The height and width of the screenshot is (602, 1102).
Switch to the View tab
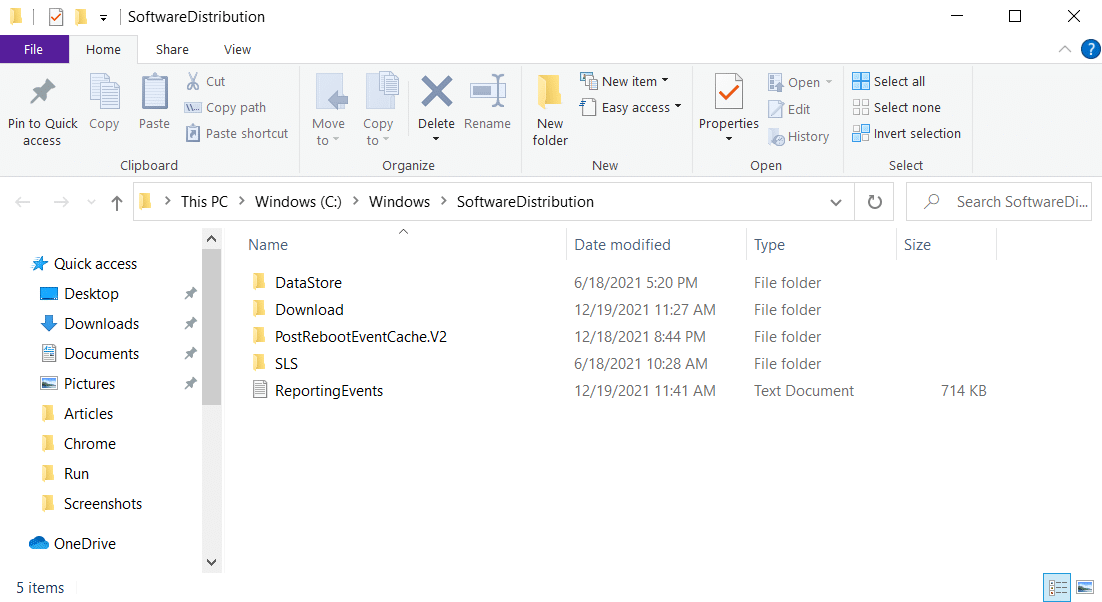click(x=237, y=48)
